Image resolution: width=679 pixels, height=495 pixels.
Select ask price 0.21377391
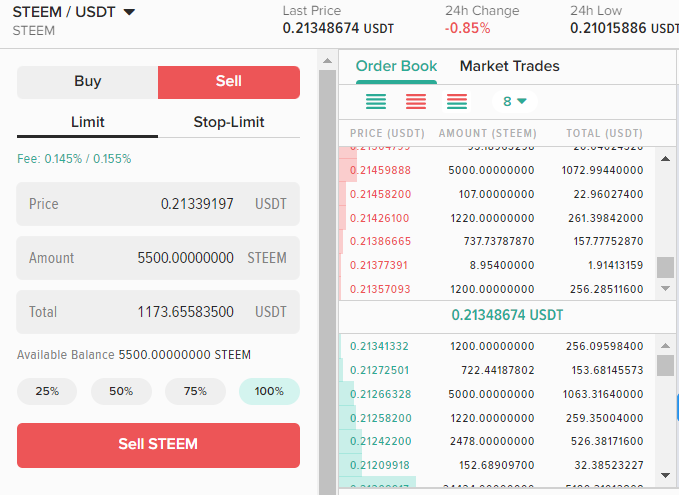point(379,265)
